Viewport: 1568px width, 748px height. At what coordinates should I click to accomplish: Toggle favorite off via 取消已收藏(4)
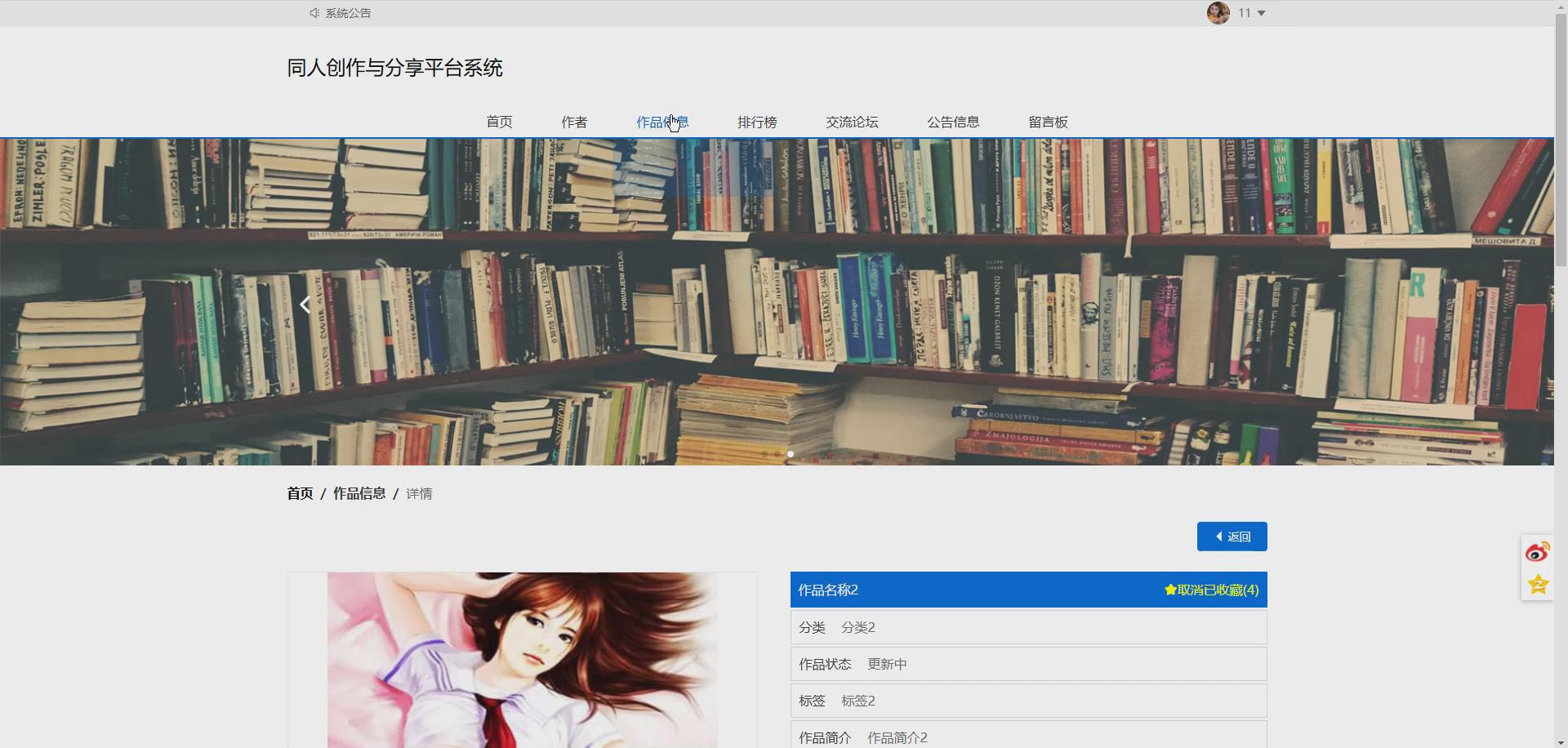[1217, 589]
